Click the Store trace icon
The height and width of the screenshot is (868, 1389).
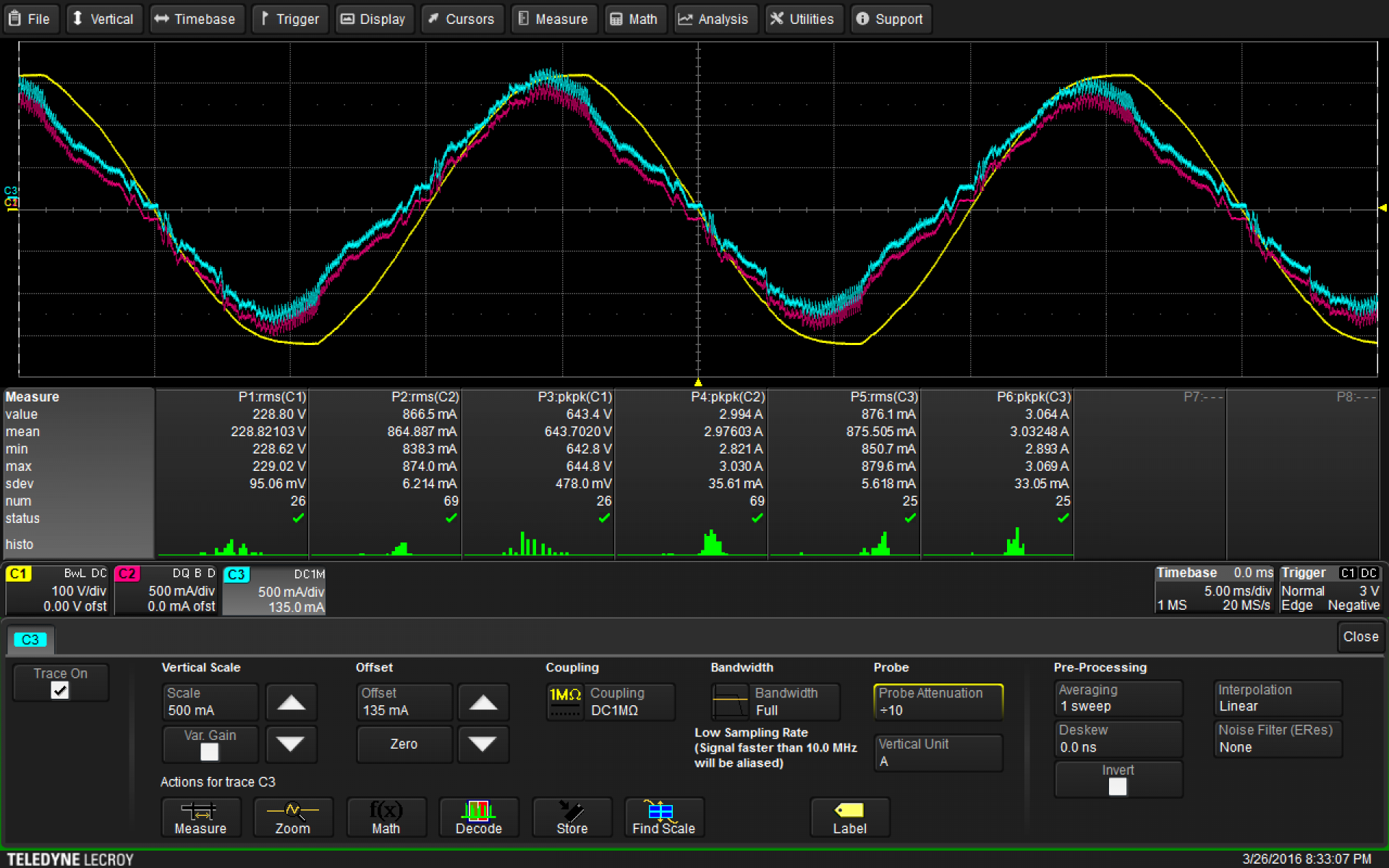click(x=572, y=817)
